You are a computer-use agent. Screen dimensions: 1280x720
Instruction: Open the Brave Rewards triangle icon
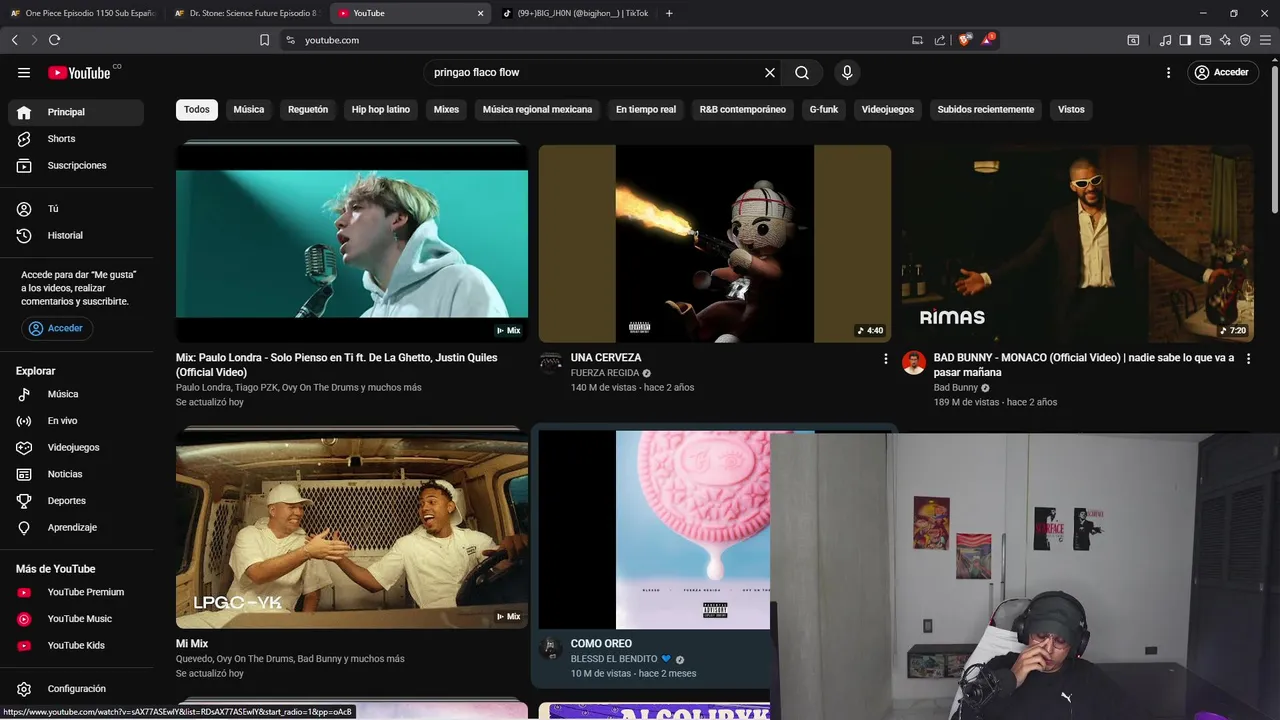(989, 40)
